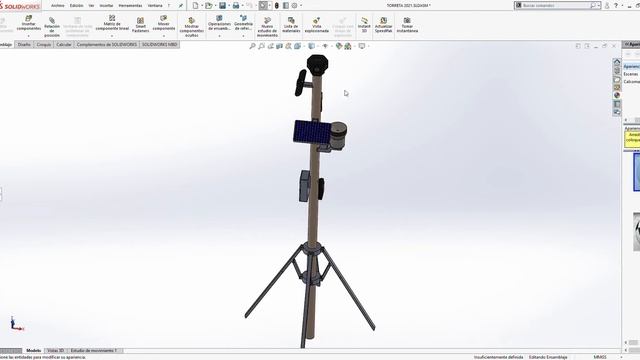This screenshot has height=360, width=640.
Task: Expand the Matriz de componente lineal dropdown arrow
Action: point(112,36)
